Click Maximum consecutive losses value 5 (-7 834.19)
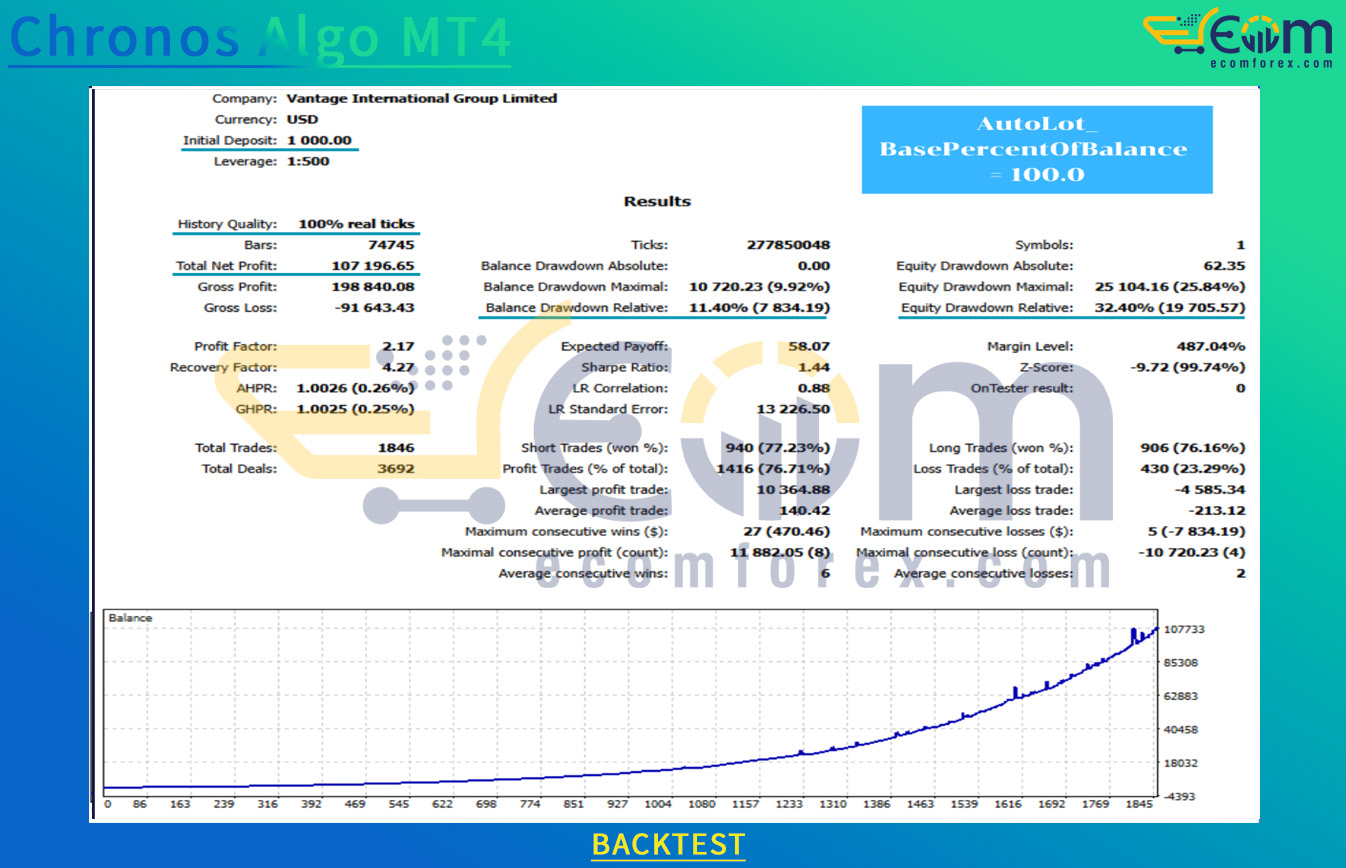The image size is (1346, 868). click(x=1197, y=533)
